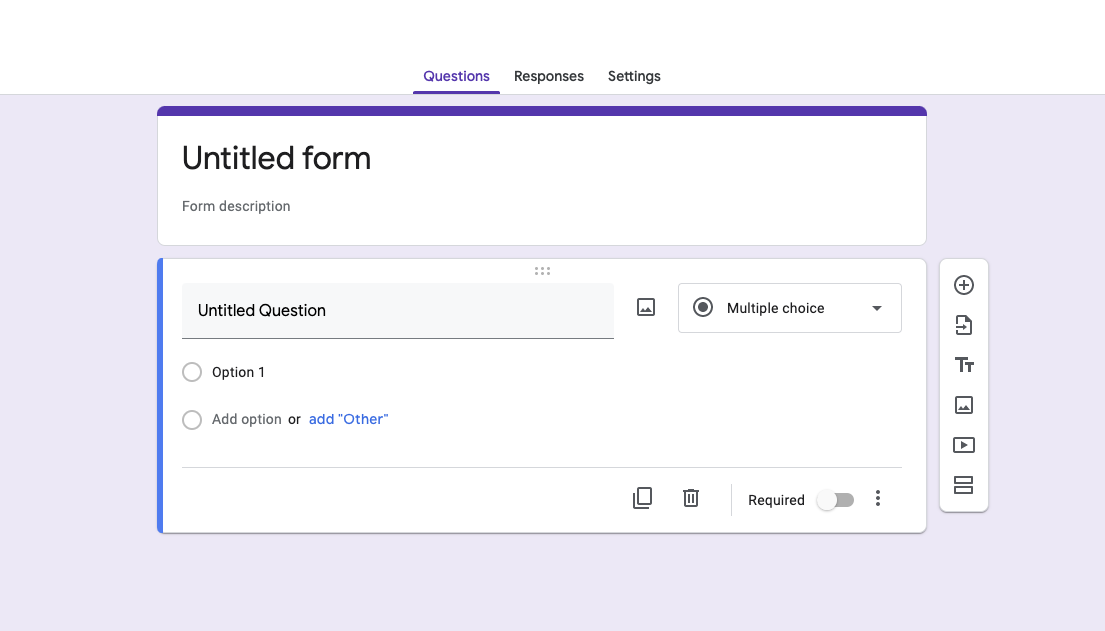The height and width of the screenshot is (631, 1105).
Task: Toggle the Required switch on
Action: coord(835,500)
